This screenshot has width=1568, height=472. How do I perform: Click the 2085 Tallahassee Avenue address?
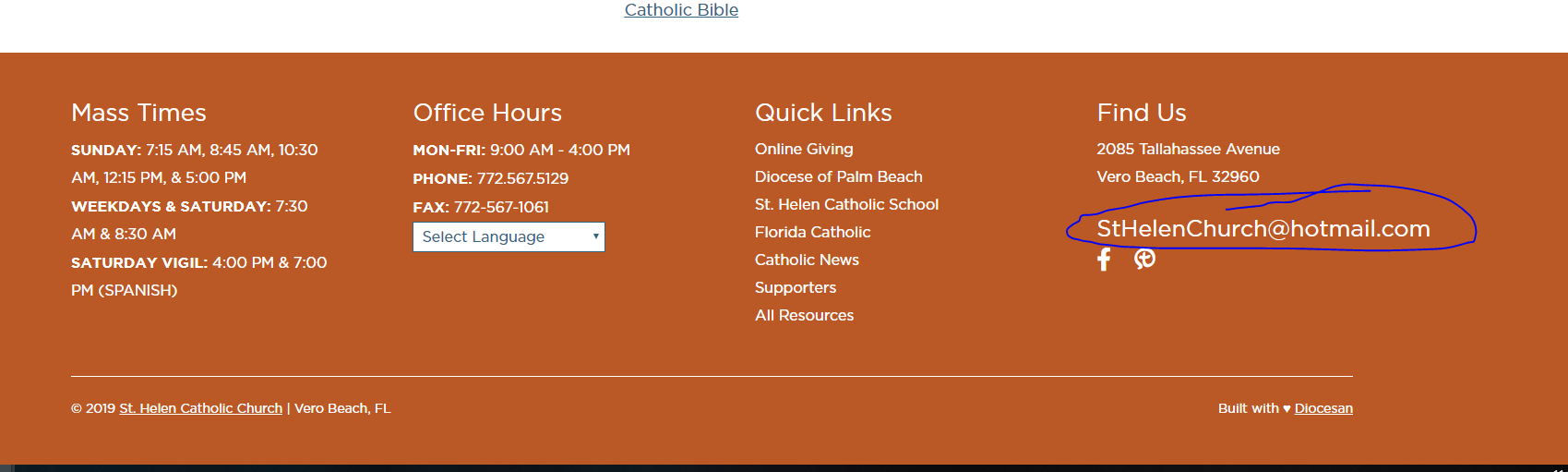pos(1188,149)
